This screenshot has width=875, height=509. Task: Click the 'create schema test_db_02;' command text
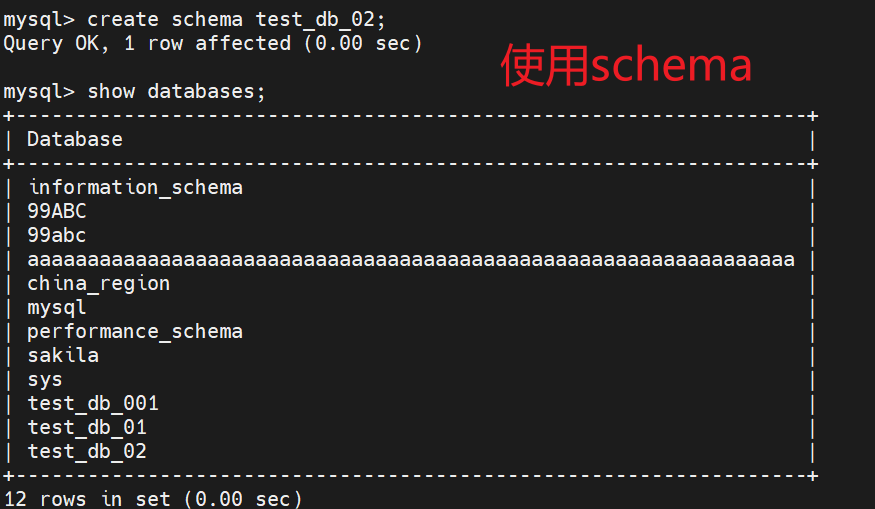(x=236, y=19)
